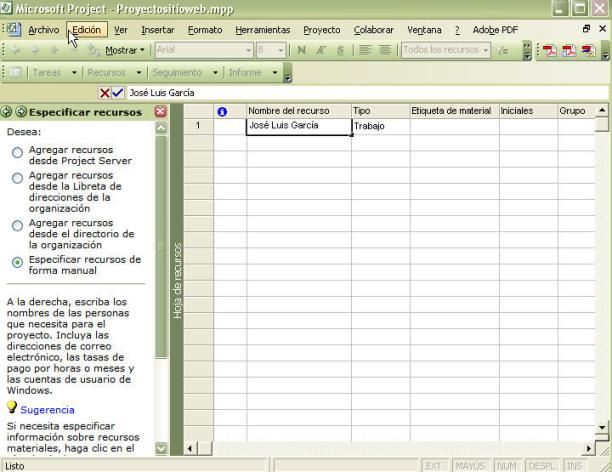Click the Nombre del recurso column header
Screen dimensions: 612x472
pyautogui.click(x=299, y=111)
